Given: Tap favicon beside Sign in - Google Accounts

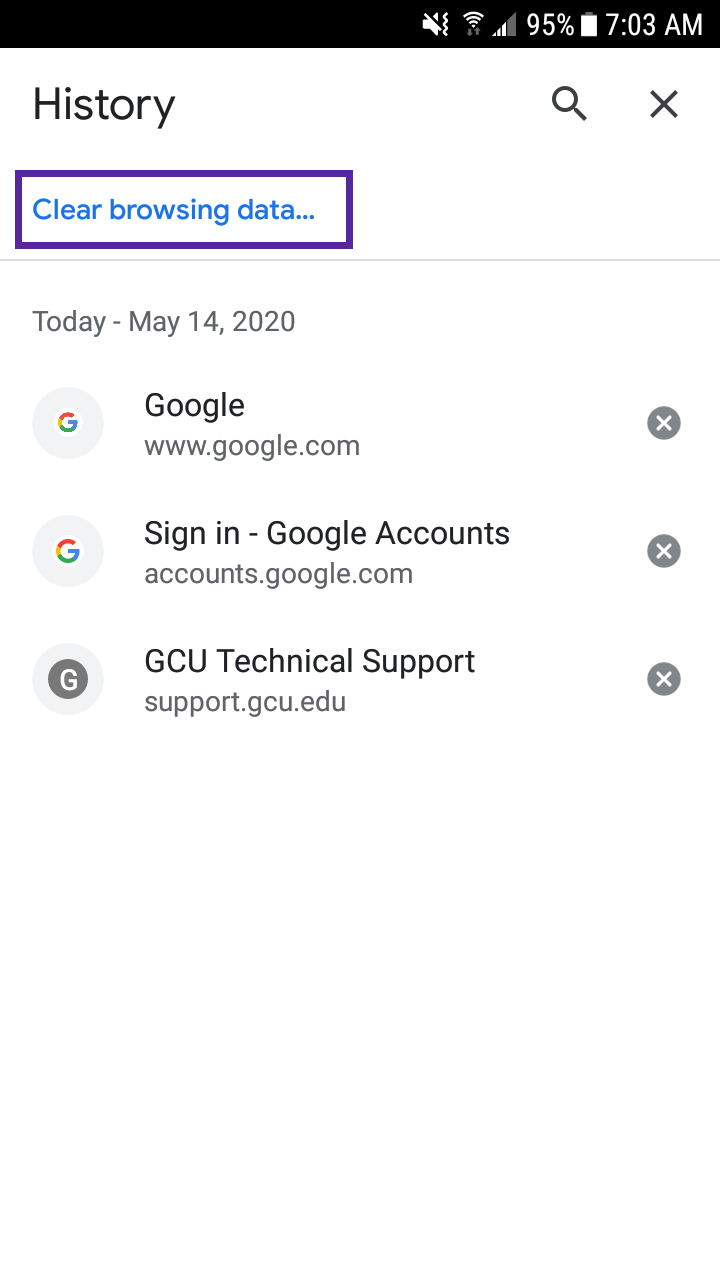Looking at the screenshot, I should (x=68, y=551).
